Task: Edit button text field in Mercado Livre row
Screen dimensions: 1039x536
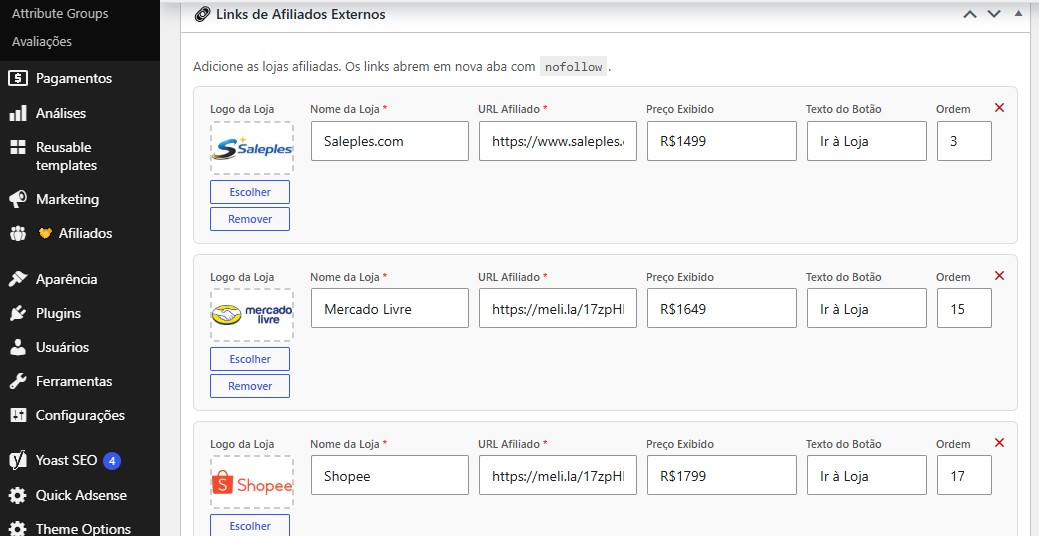Action: tap(867, 308)
